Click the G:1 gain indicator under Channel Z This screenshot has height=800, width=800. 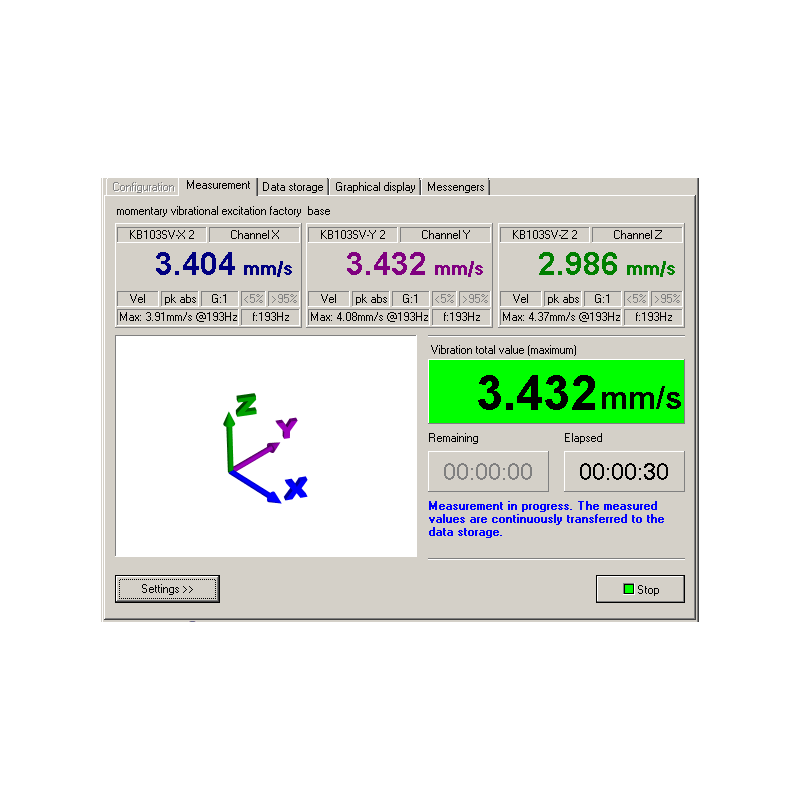pos(601,299)
